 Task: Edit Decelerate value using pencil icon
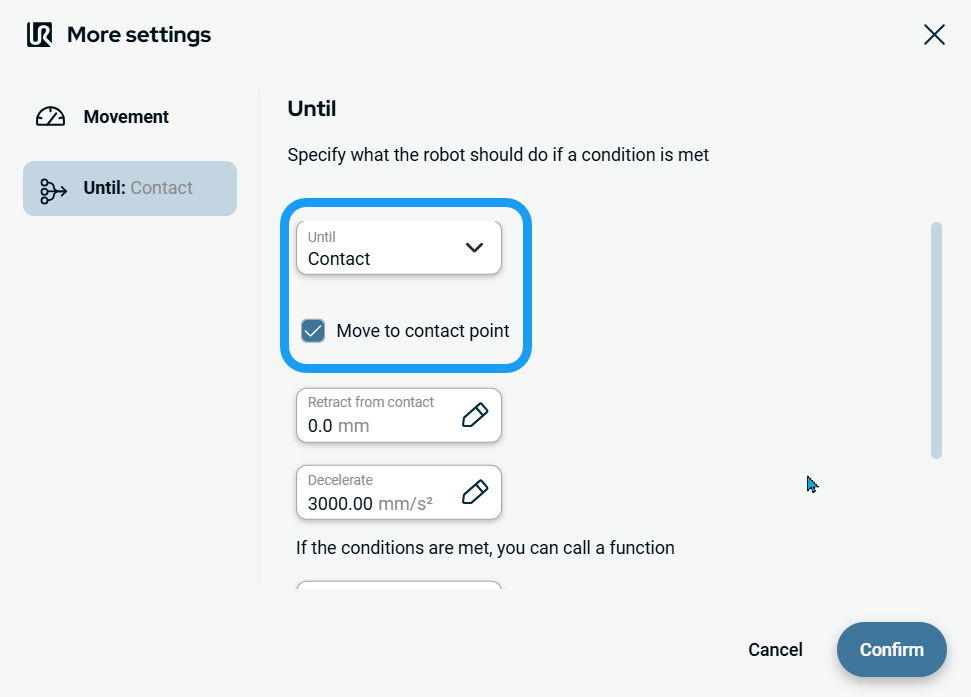coord(475,492)
